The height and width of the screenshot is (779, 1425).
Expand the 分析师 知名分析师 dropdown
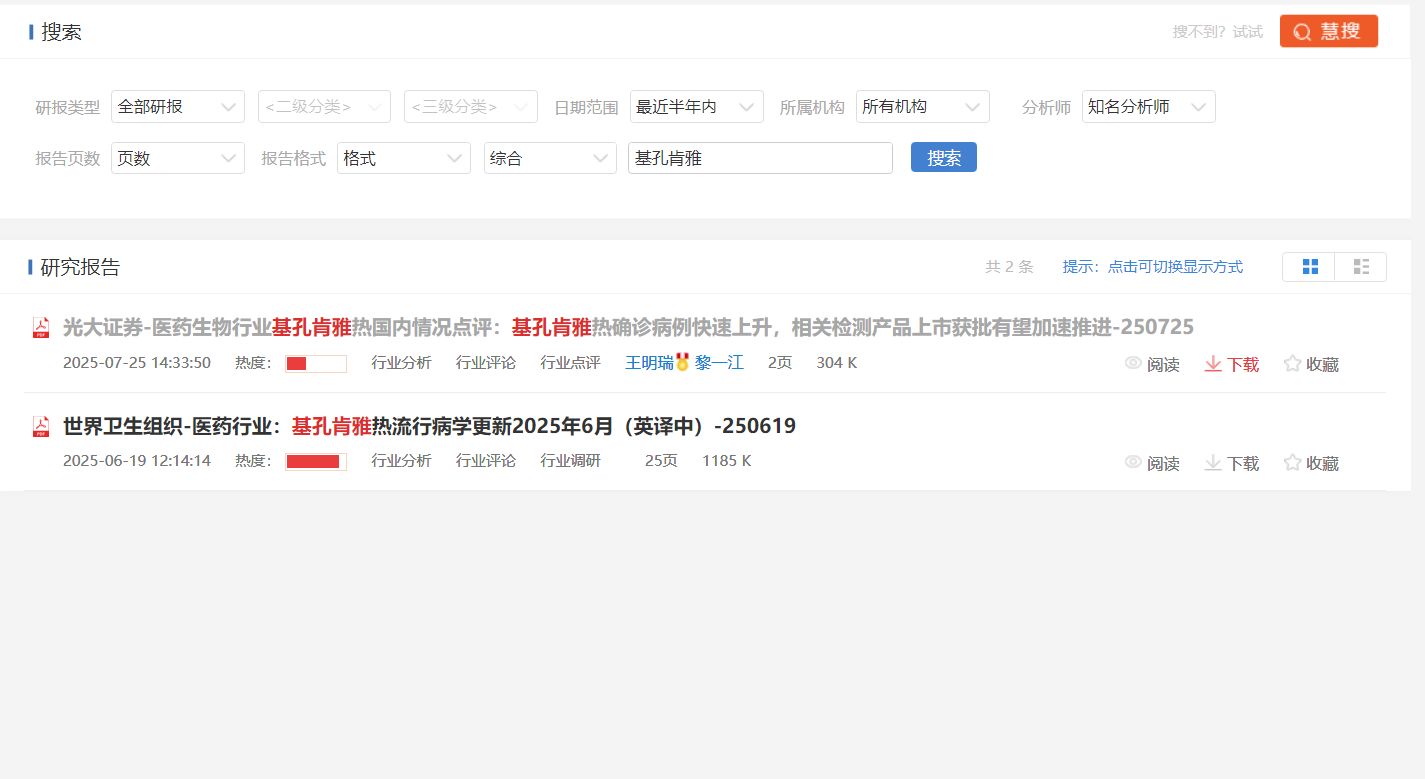(1148, 107)
